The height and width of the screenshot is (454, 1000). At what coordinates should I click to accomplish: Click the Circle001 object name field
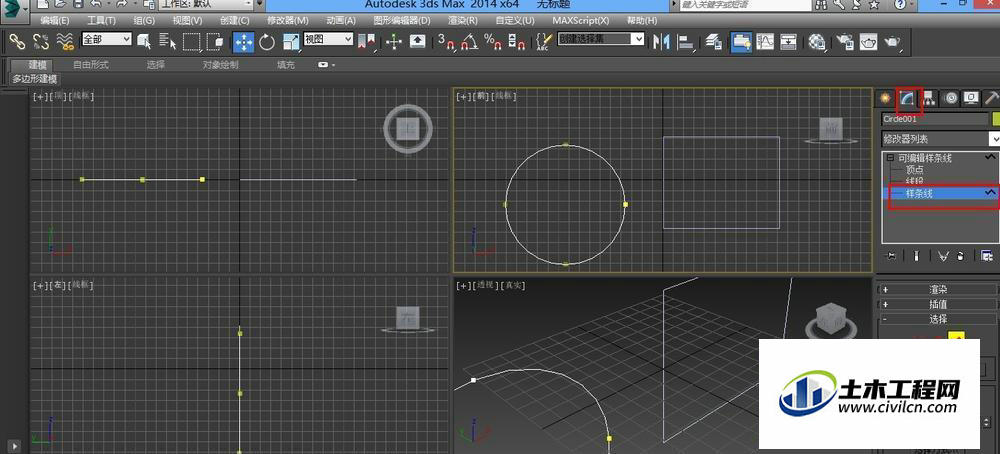pos(934,119)
